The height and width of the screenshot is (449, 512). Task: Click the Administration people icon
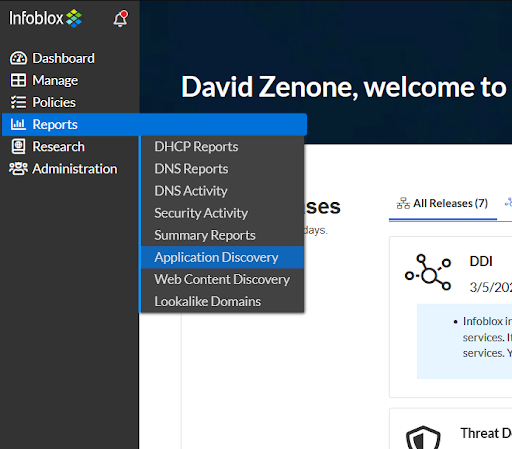pos(18,169)
